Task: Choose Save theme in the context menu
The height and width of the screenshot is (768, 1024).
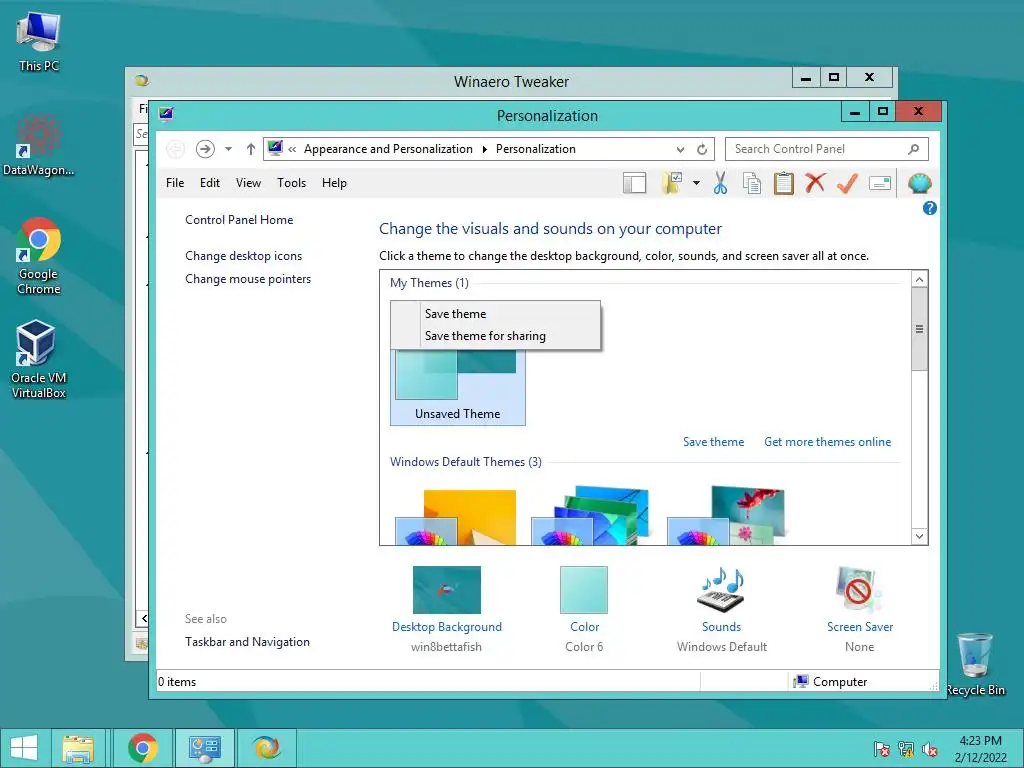Action: [x=496, y=314]
